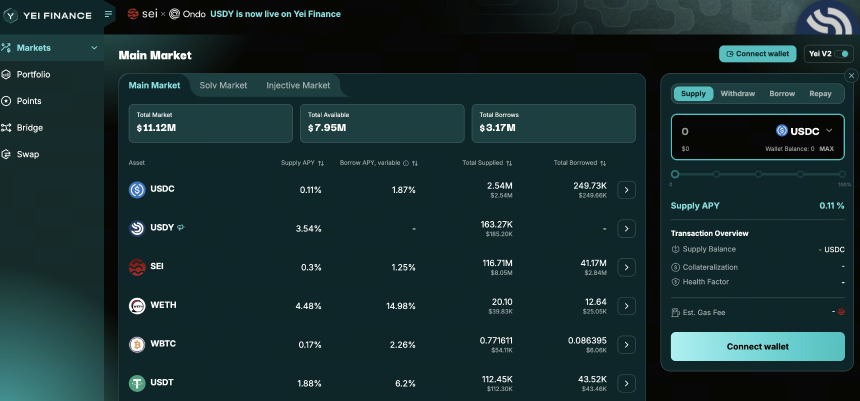Click the USDT token icon
The height and width of the screenshot is (401, 860).
tap(137, 383)
